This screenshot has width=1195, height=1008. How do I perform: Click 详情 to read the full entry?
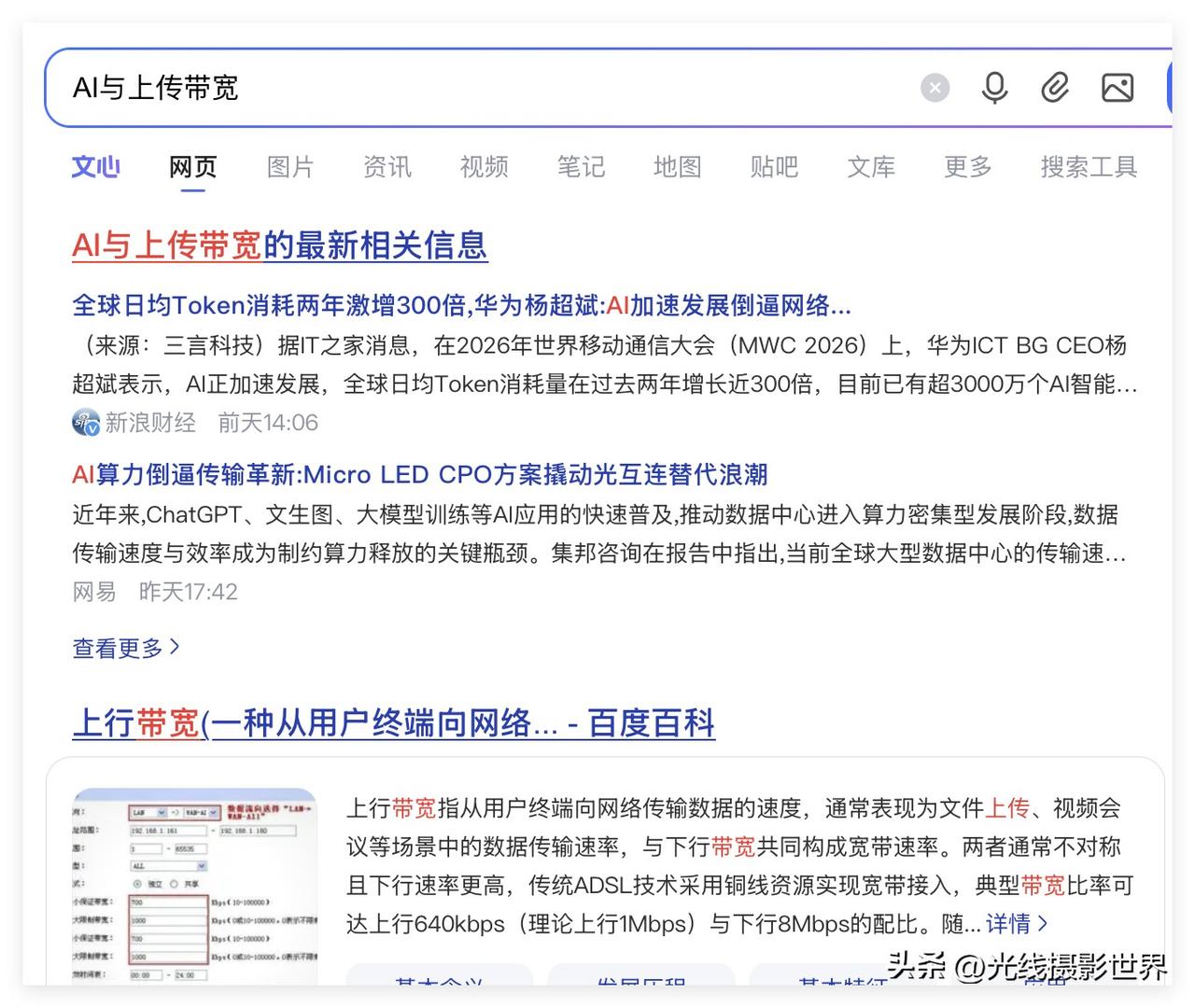1017,924
